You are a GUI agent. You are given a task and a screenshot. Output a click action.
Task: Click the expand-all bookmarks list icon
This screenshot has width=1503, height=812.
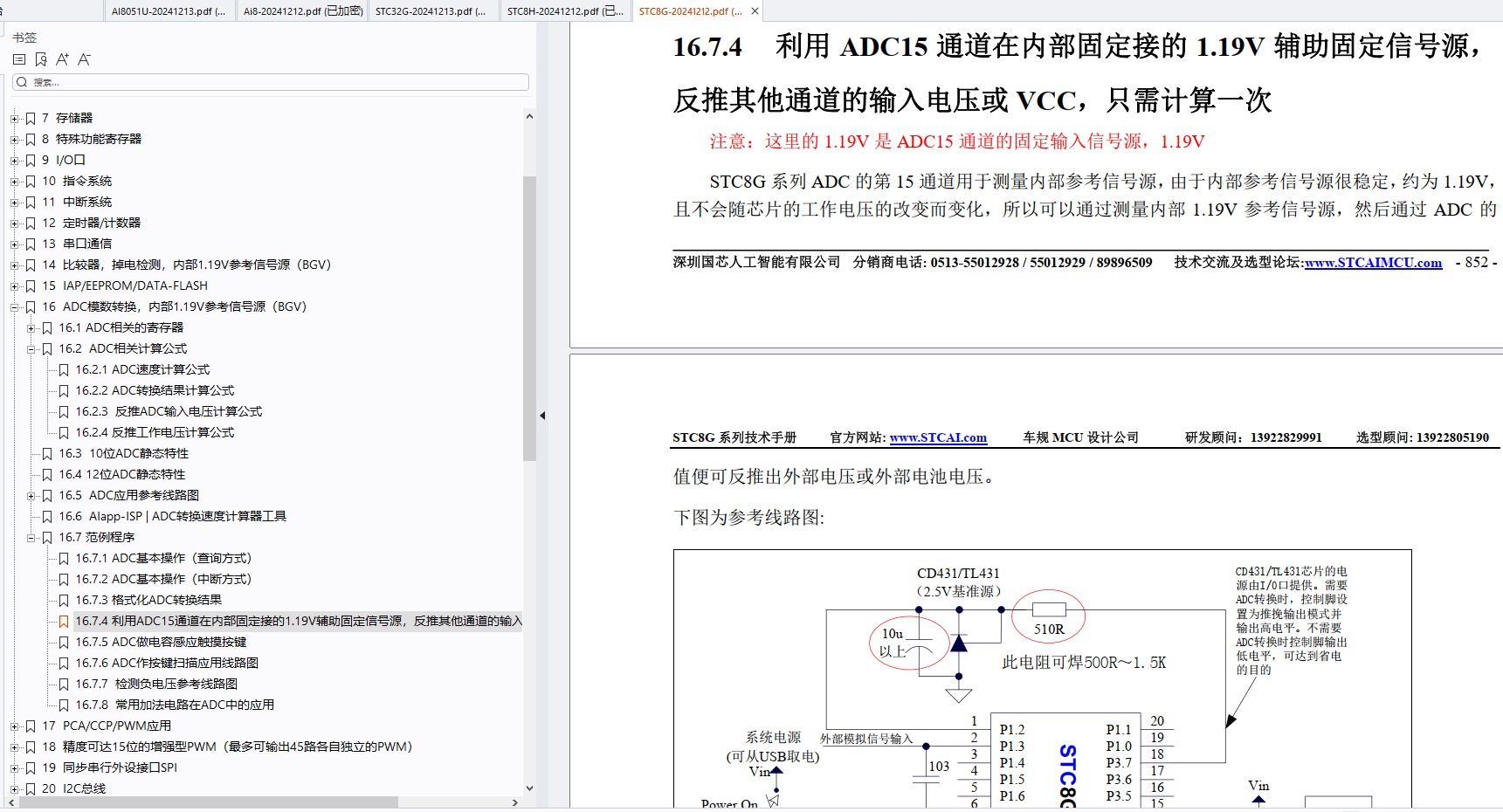coord(19,59)
